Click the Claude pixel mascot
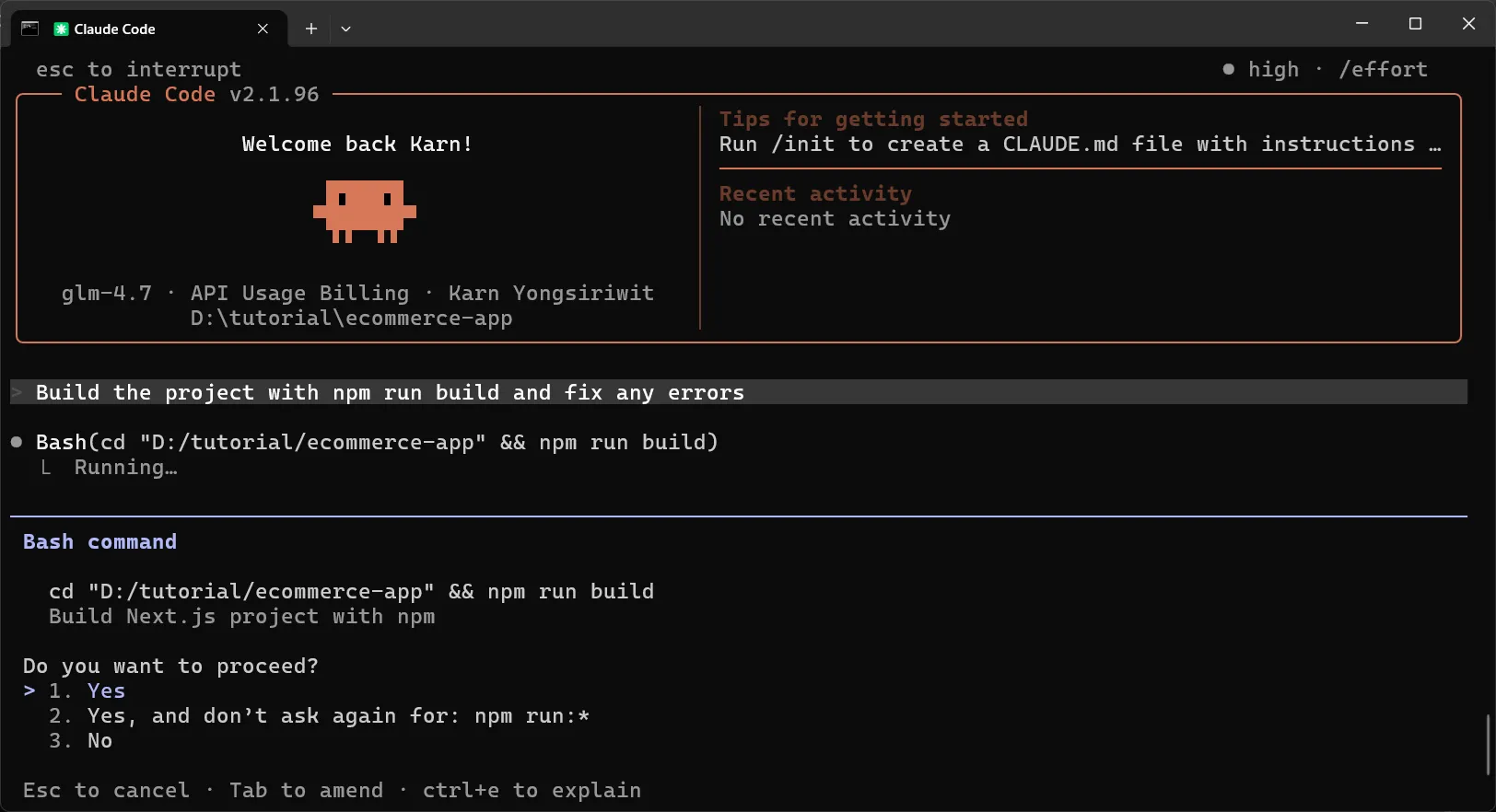1496x812 pixels. tap(365, 211)
